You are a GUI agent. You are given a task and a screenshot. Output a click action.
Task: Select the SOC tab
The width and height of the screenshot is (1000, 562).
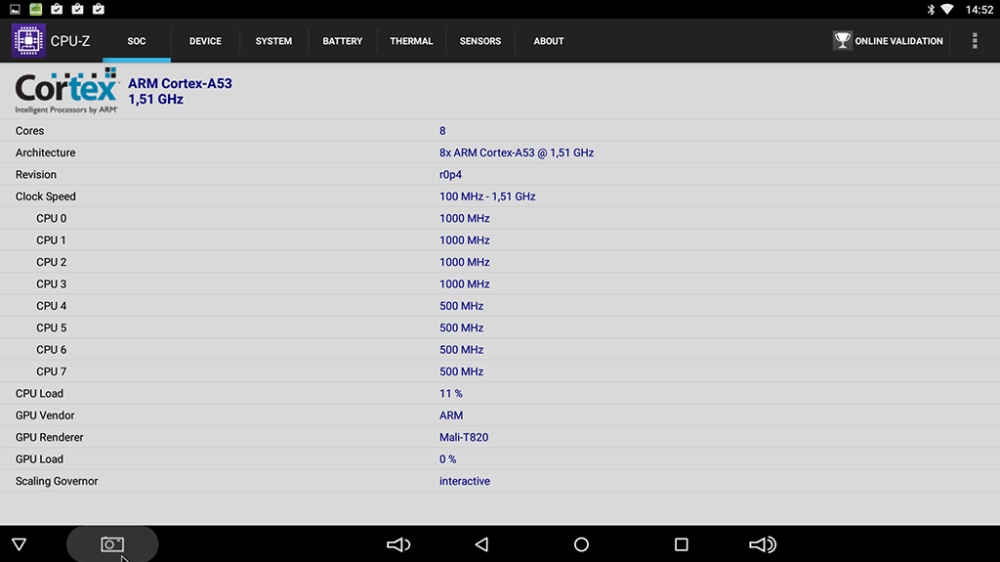[x=136, y=41]
